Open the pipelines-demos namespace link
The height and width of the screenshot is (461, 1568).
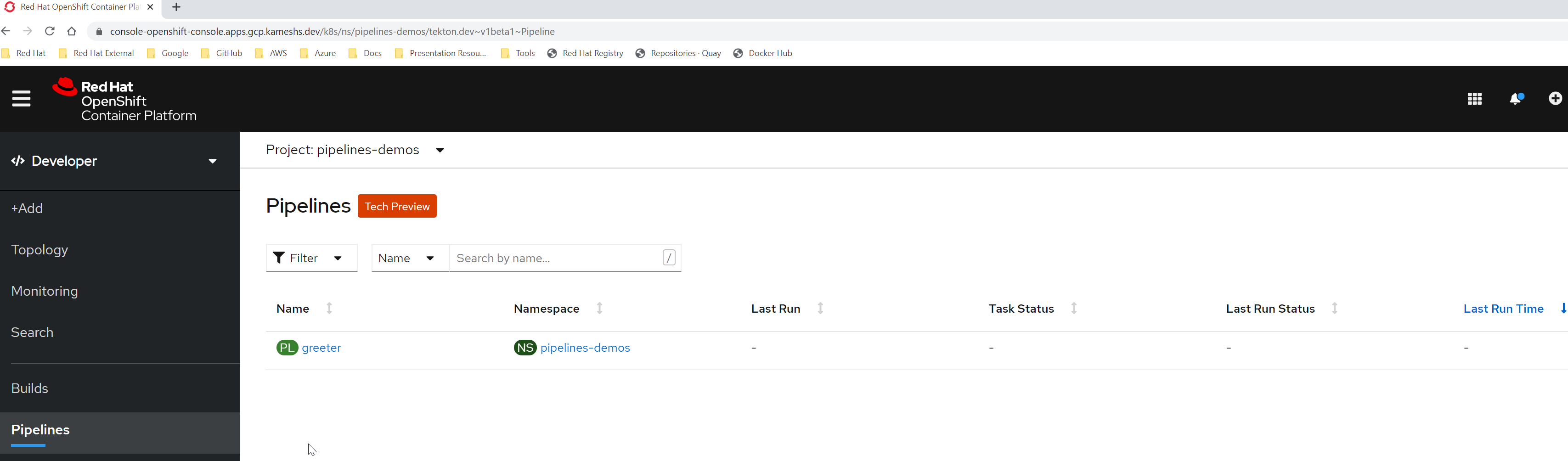tap(585, 348)
